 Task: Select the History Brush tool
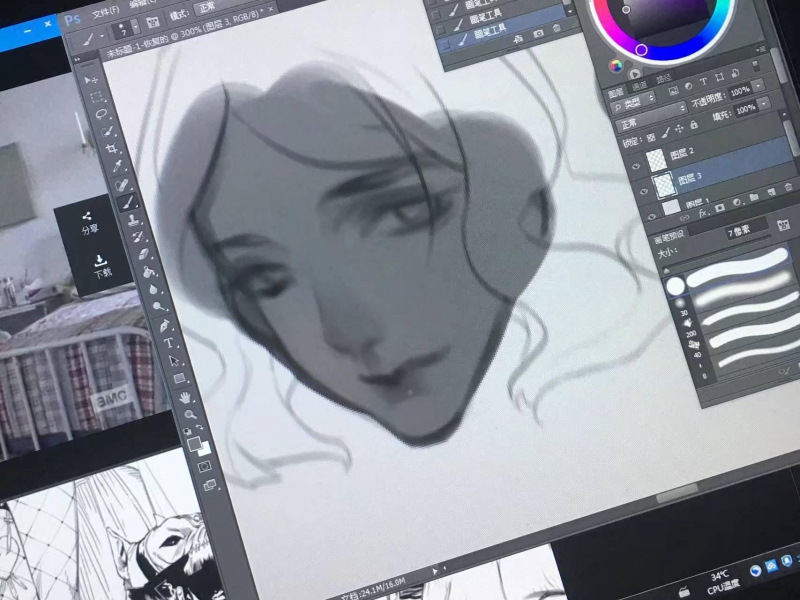(x=138, y=237)
